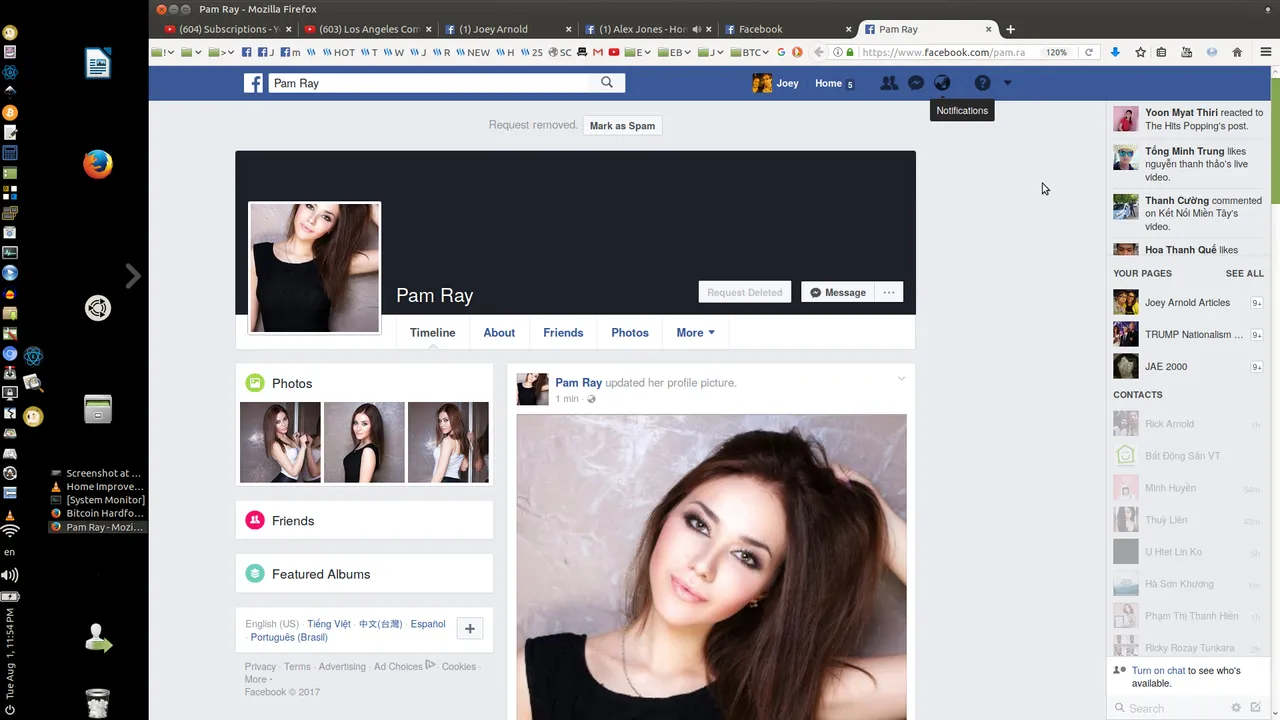Click new message compose icon in chat bar
The image size is (1280, 720).
[x=1255, y=708]
